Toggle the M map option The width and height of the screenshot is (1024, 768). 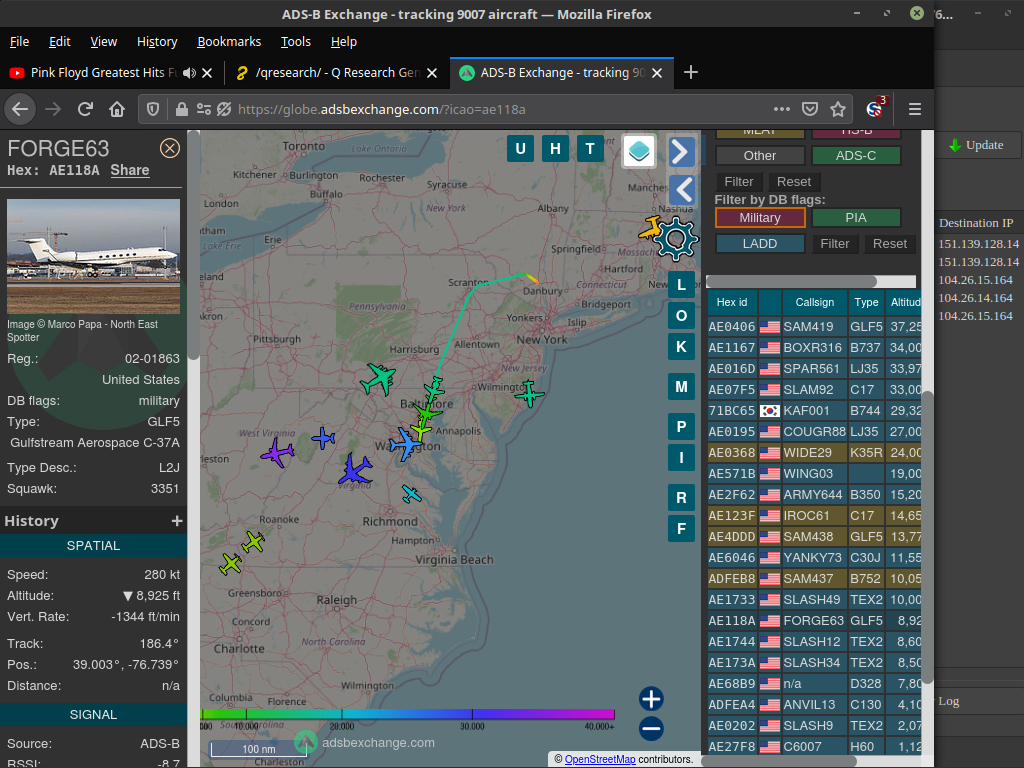681,387
